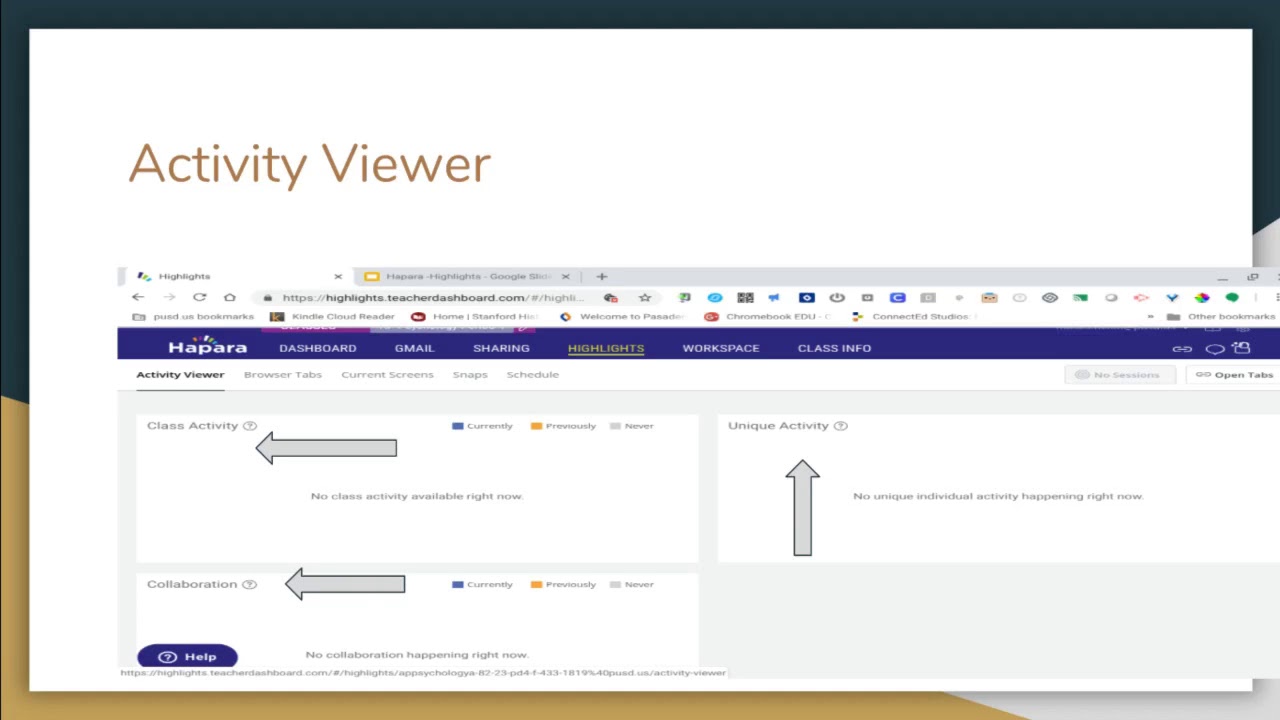Open Collaboration help question mark
This screenshot has width=1280, height=720.
[x=250, y=584]
